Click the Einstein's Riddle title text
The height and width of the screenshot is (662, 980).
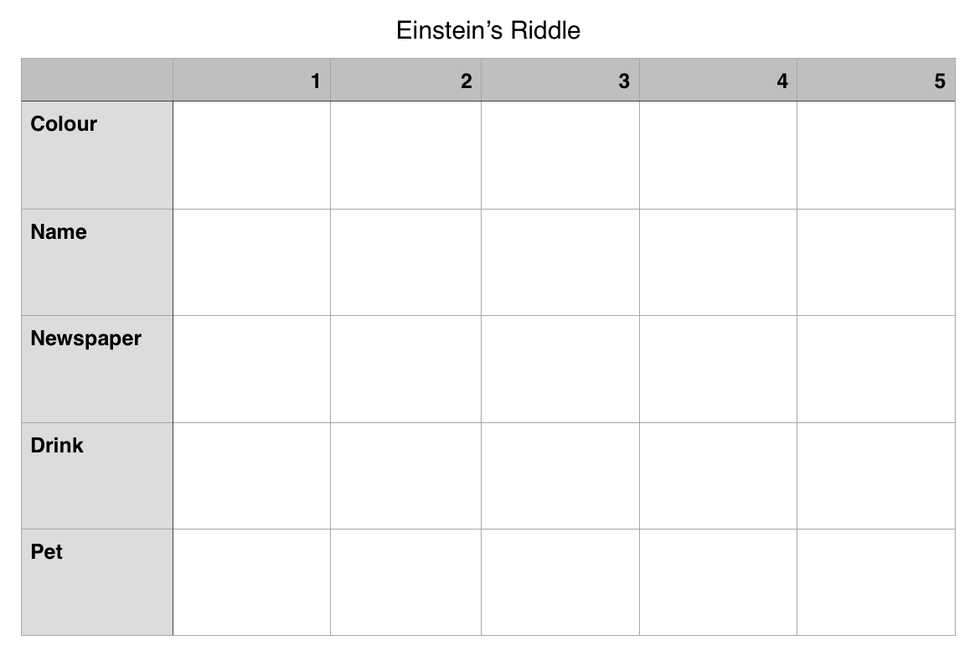(x=488, y=30)
